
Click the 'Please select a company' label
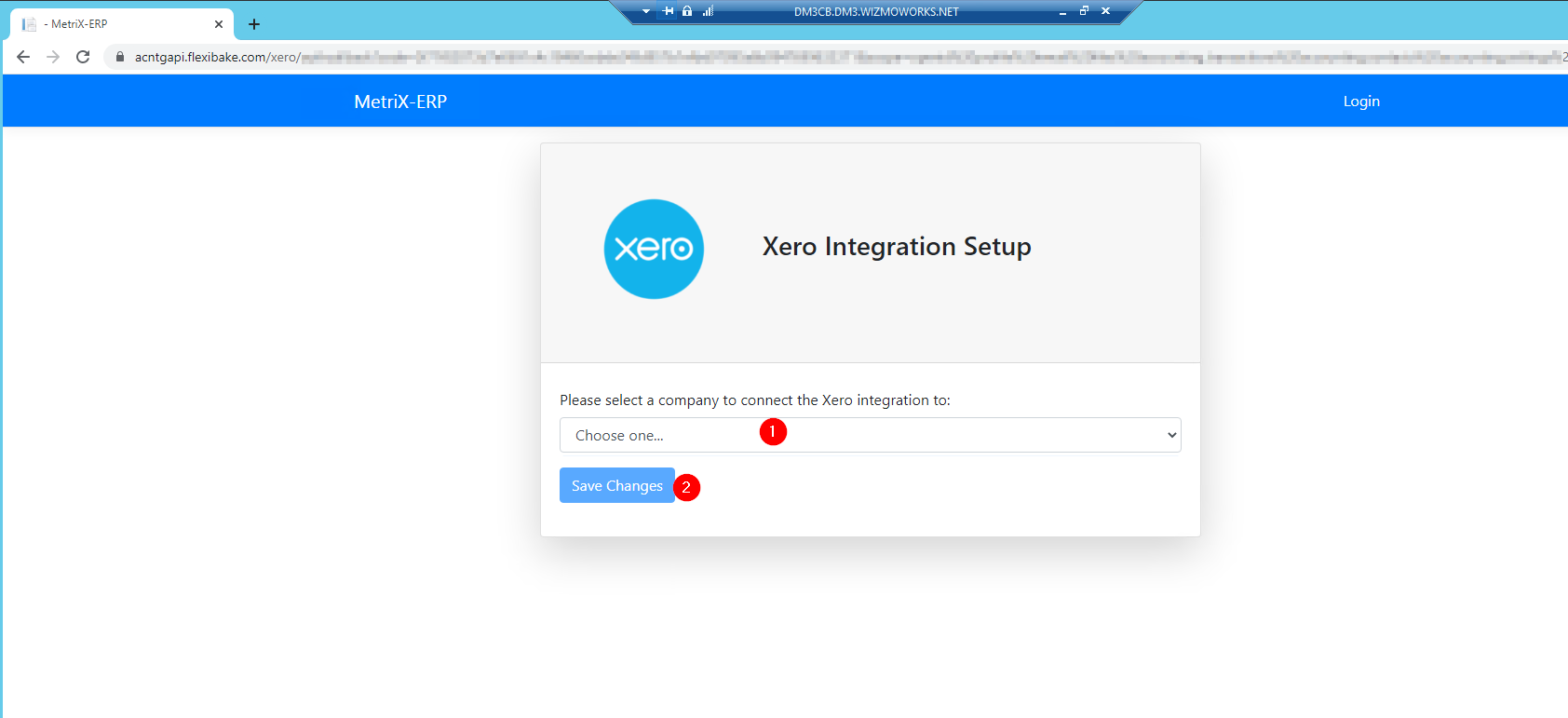coord(755,400)
